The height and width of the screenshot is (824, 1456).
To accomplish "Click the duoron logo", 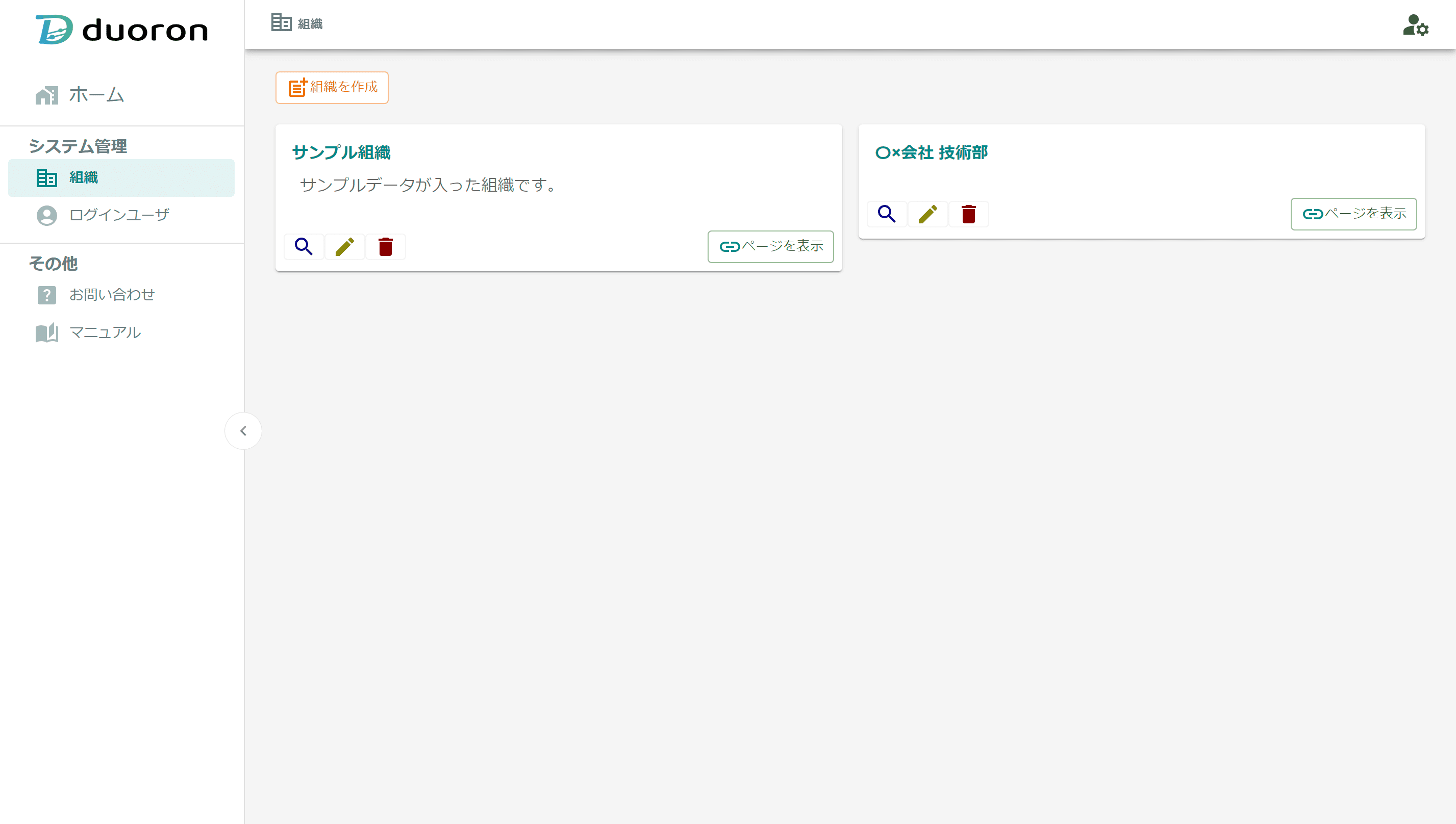I will 122,30.
